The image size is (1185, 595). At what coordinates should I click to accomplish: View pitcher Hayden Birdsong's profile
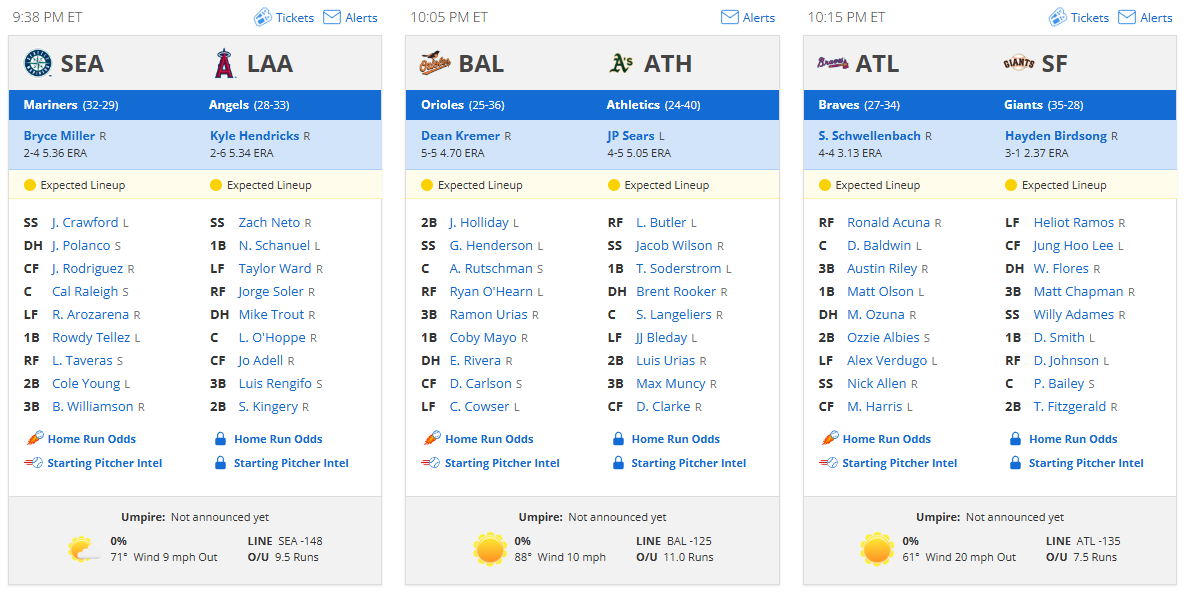pos(1056,136)
